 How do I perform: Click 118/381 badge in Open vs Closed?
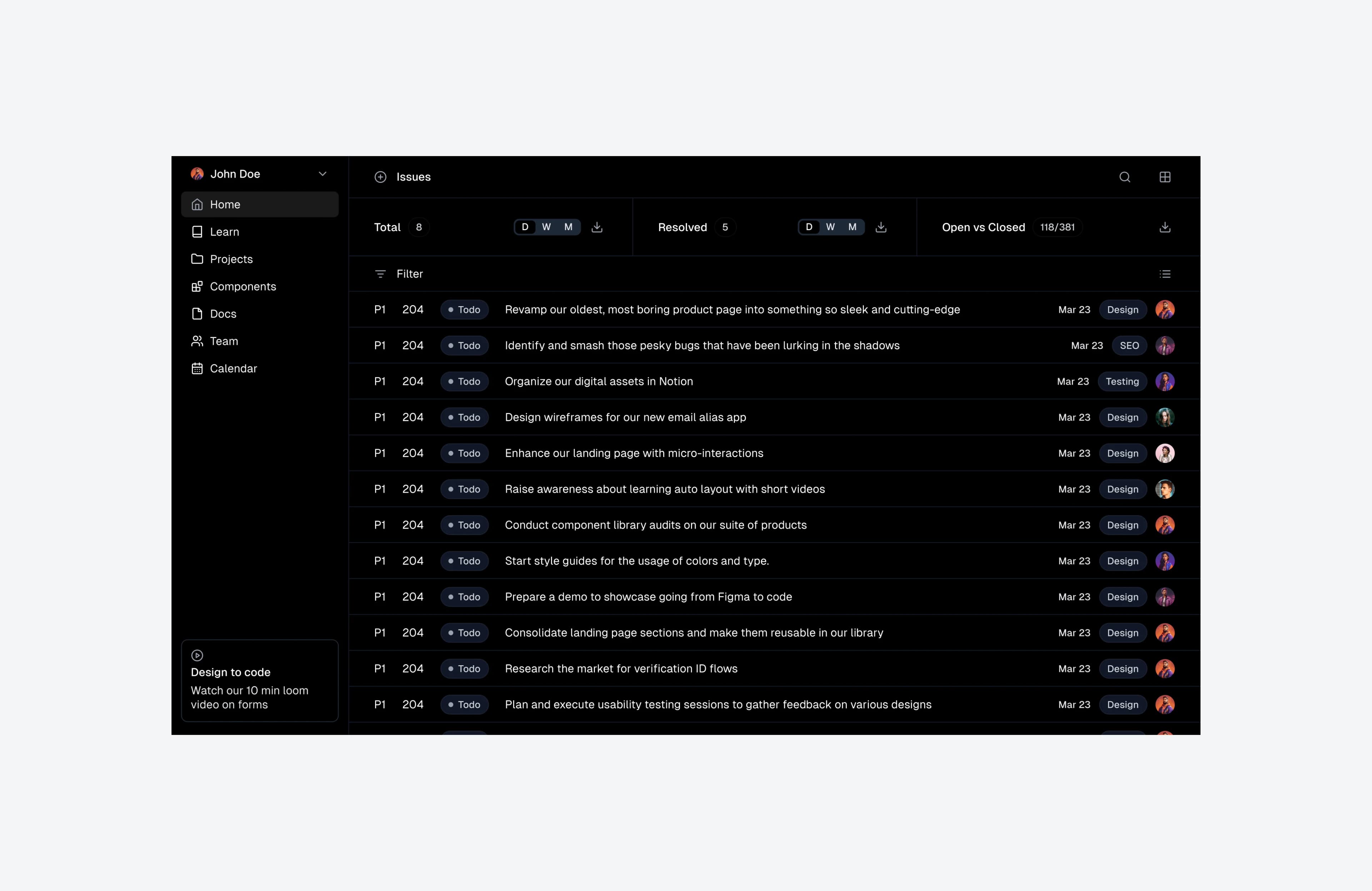pos(1058,227)
